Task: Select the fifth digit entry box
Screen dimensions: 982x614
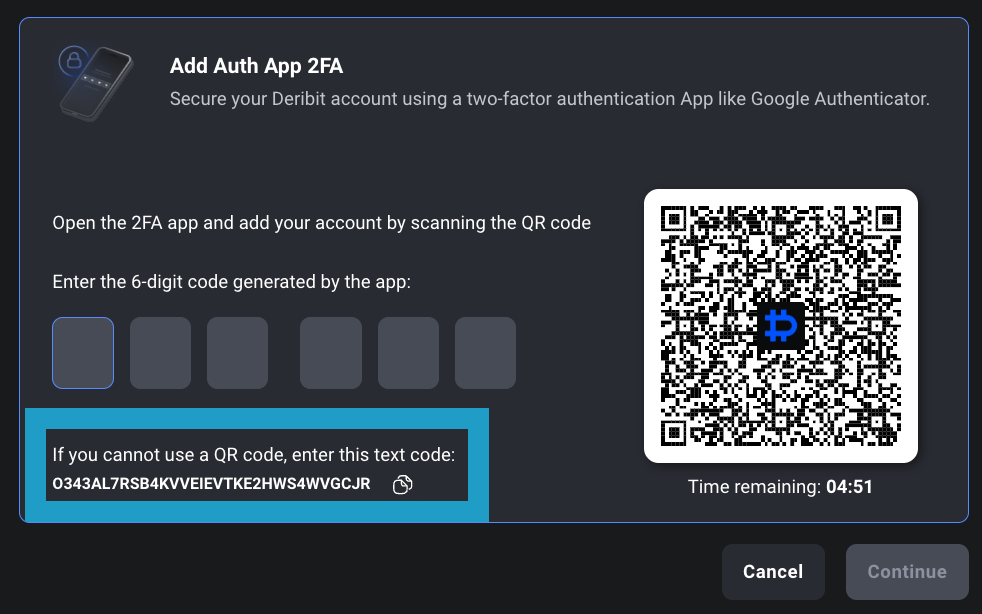Action: [x=408, y=352]
